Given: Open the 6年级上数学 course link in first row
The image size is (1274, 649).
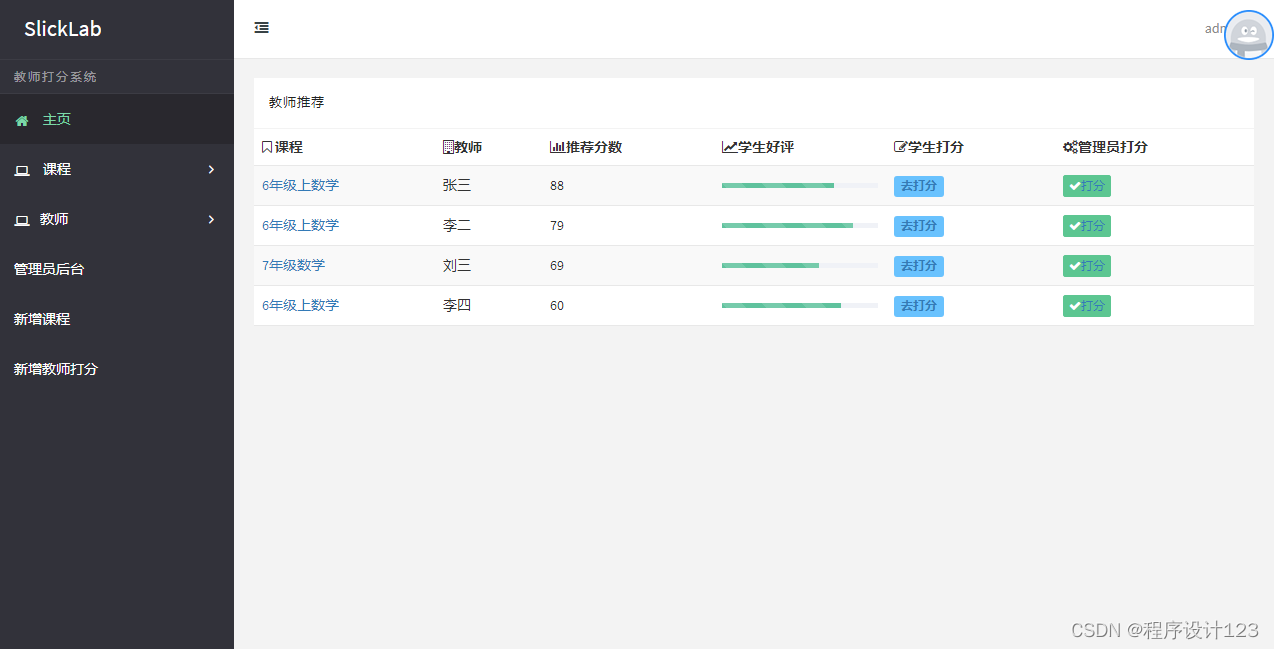Looking at the screenshot, I should tap(299, 185).
